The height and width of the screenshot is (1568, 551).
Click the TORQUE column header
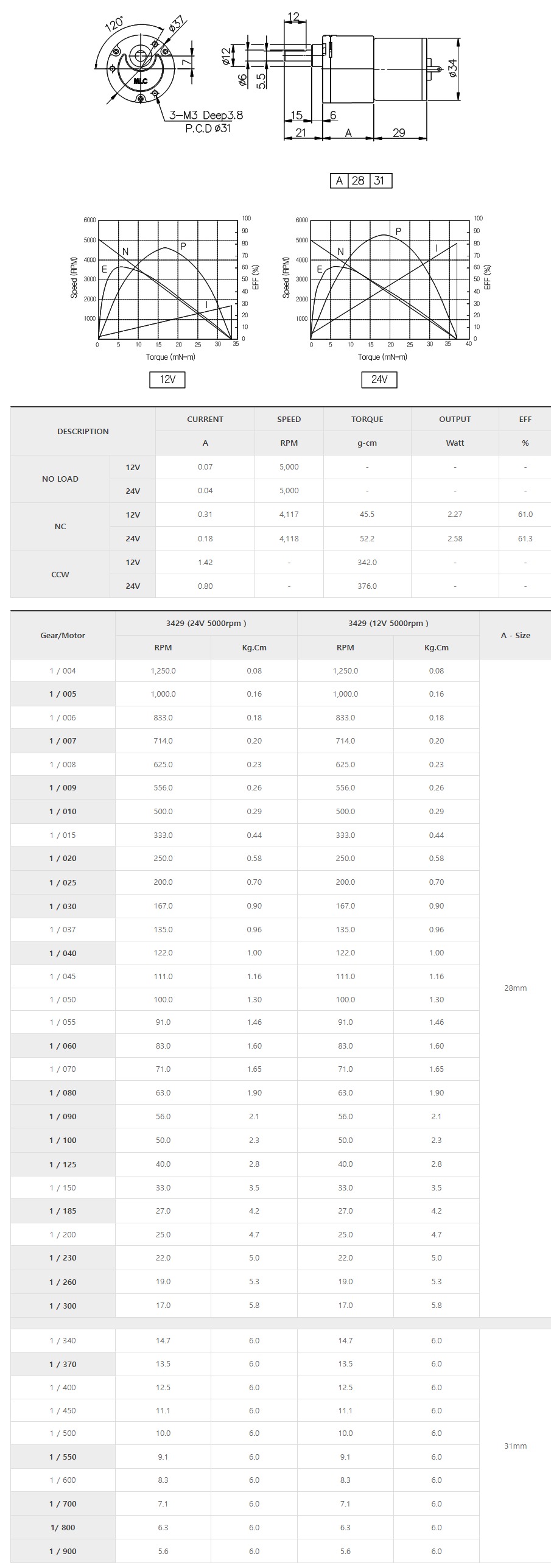[367, 419]
